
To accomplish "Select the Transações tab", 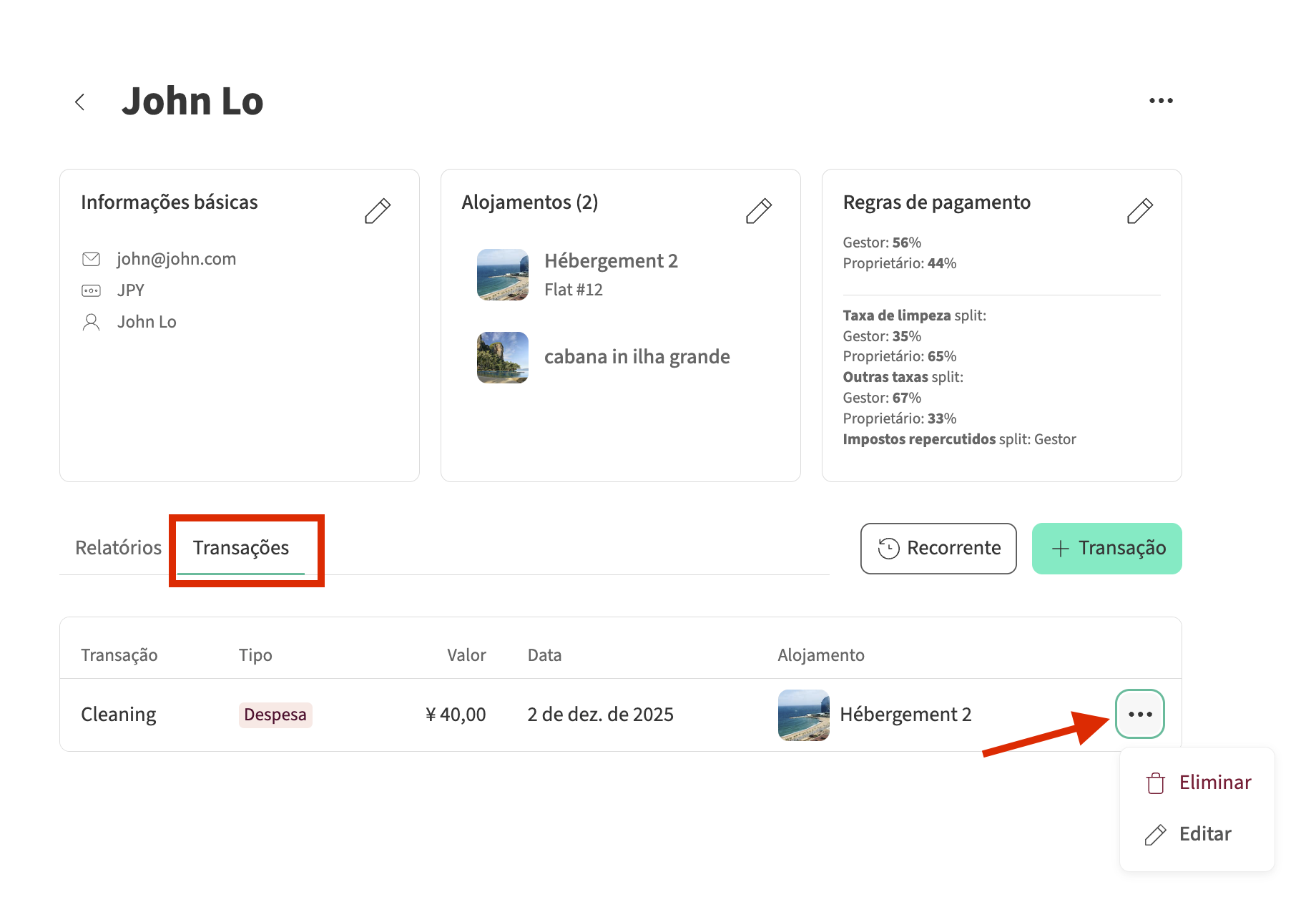I will pyautogui.click(x=241, y=548).
